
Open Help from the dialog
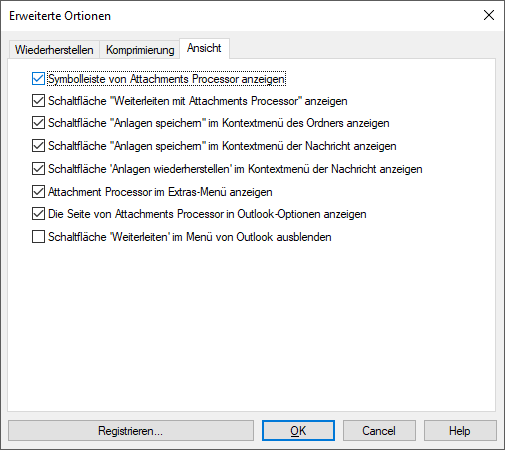tap(460, 431)
